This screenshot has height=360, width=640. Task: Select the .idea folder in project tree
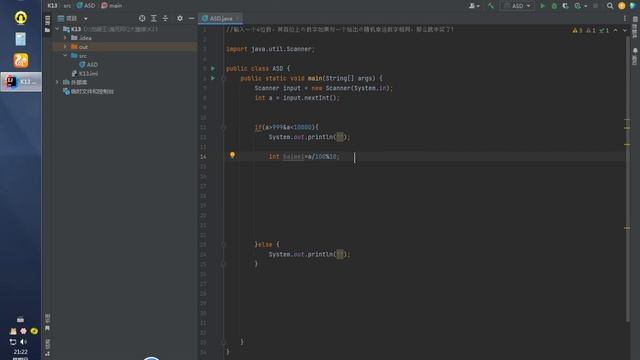pyautogui.click(x=81, y=38)
